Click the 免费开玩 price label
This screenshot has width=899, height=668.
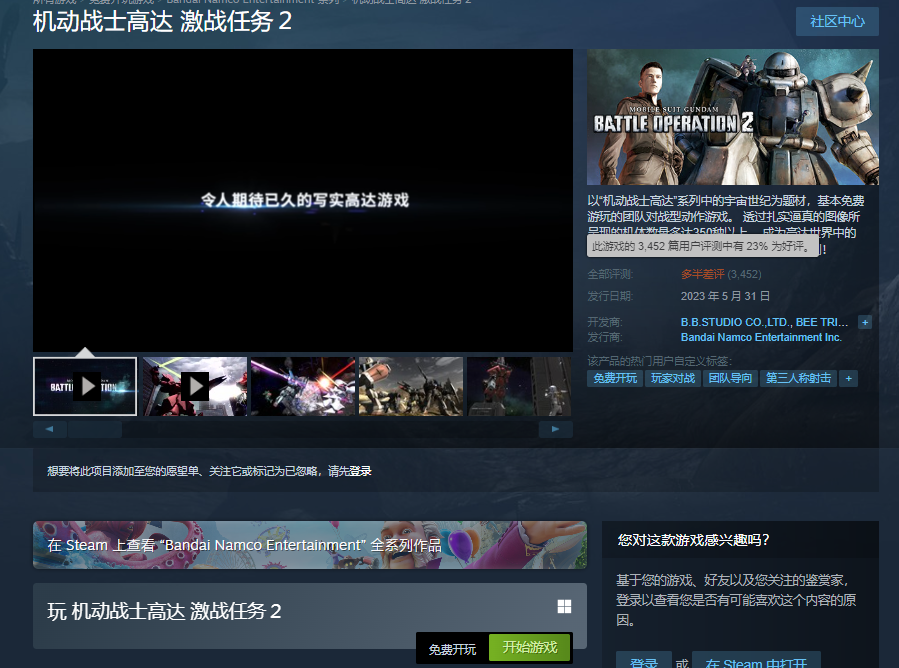coord(452,649)
